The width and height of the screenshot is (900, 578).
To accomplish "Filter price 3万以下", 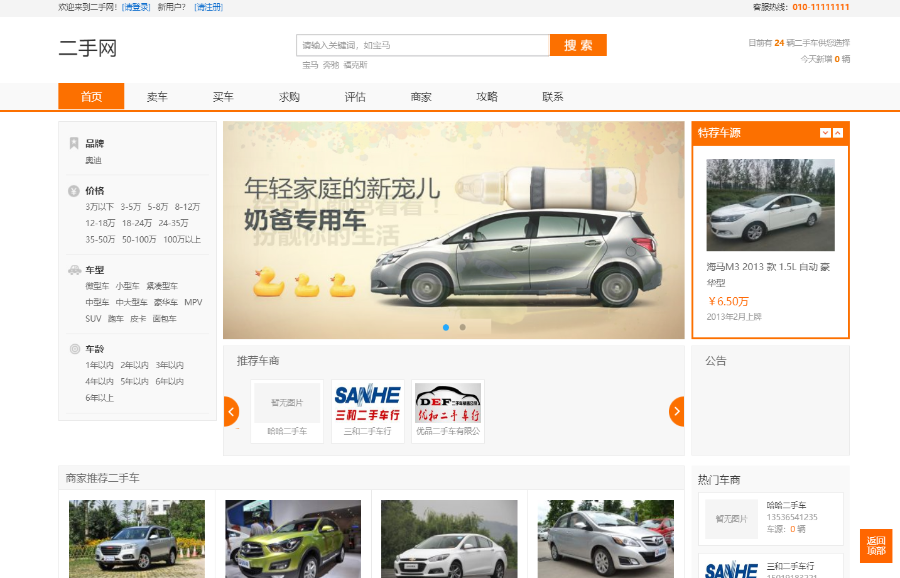I will click(x=99, y=207).
